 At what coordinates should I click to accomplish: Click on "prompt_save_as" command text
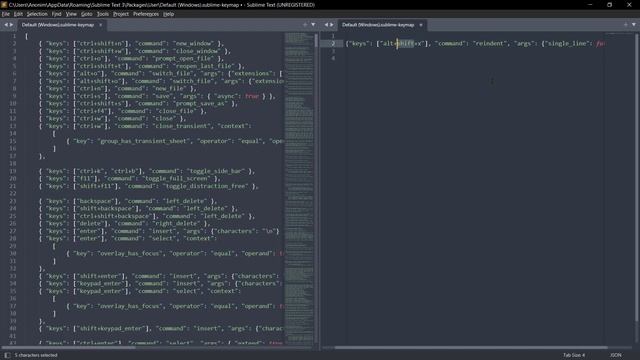click(x=200, y=104)
